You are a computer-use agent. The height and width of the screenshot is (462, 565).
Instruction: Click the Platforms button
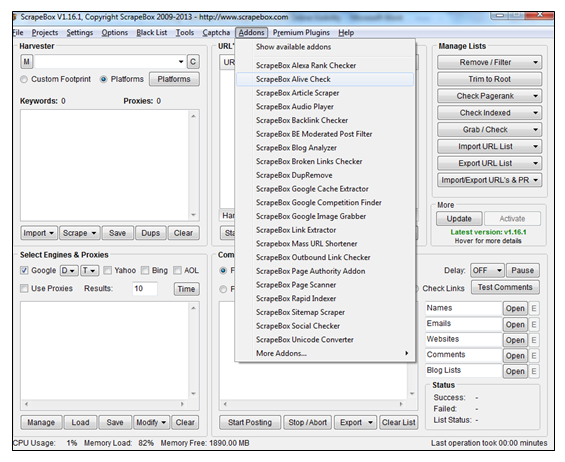pos(174,79)
